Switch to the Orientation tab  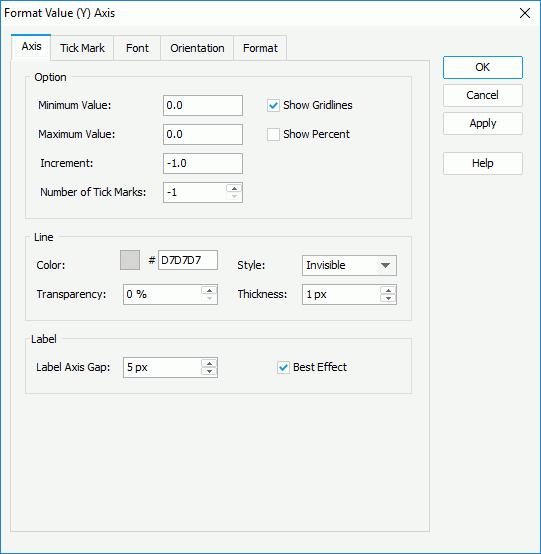coord(197,48)
